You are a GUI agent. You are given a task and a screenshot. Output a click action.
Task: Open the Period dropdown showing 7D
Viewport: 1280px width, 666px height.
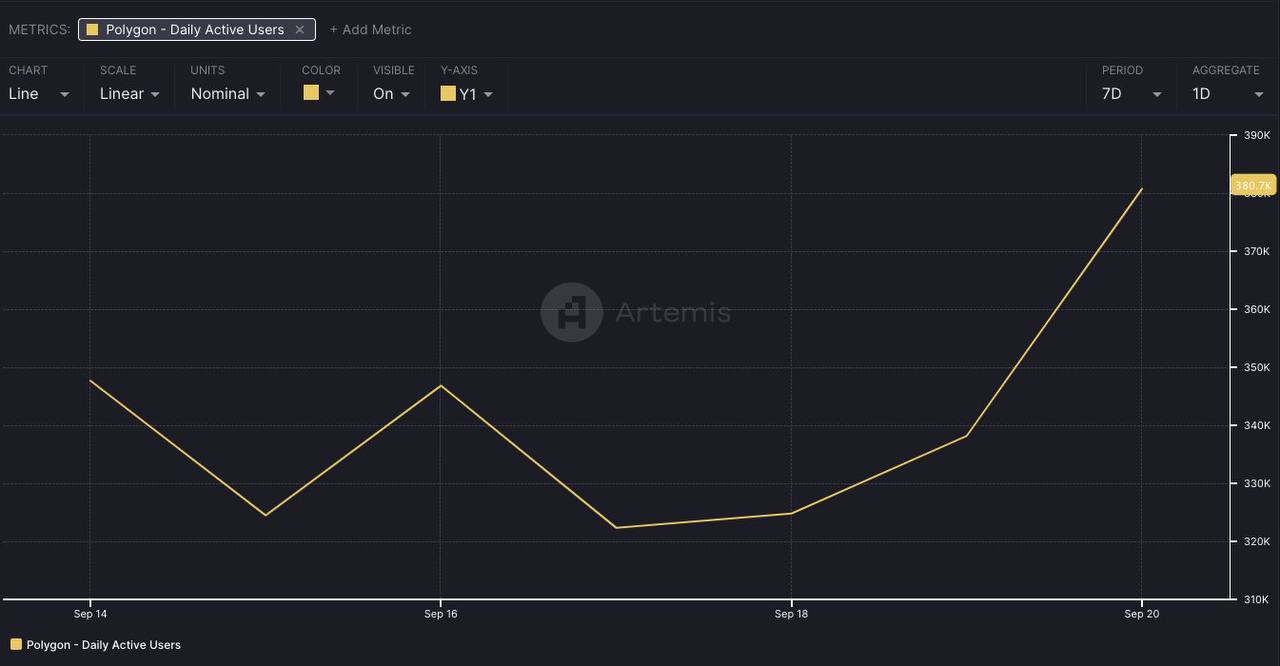1132,94
